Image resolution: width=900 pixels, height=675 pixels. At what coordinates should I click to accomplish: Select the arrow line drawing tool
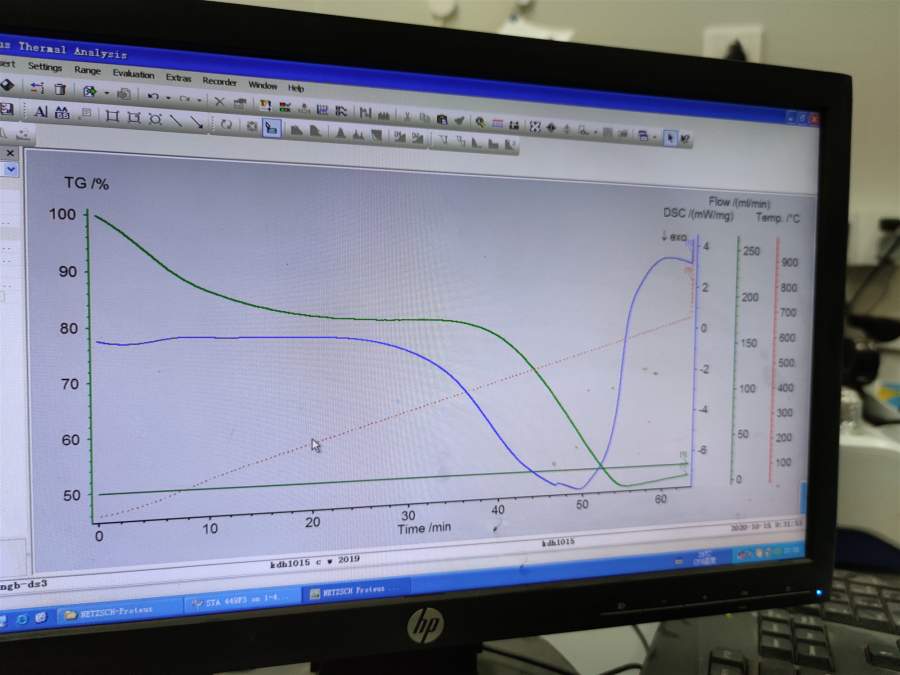197,123
